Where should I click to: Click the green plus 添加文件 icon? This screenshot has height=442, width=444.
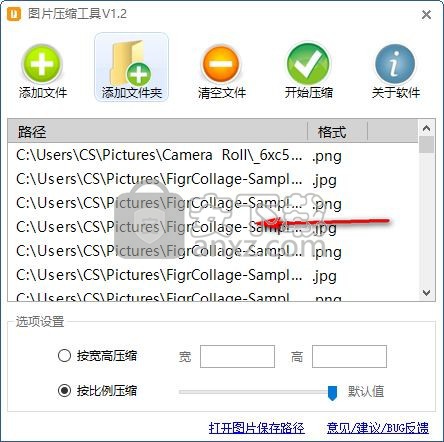tap(42, 64)
